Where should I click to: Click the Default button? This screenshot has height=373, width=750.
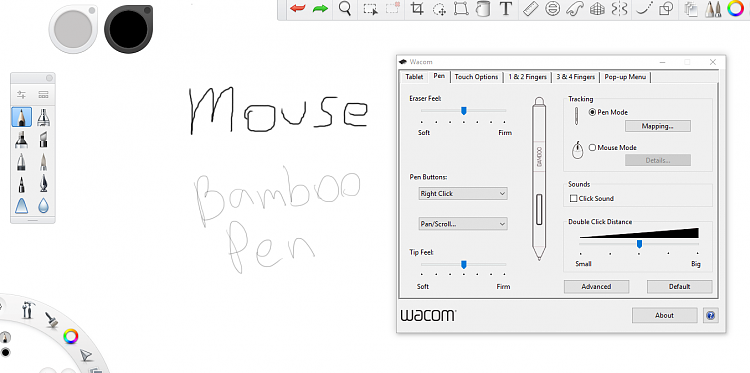pyautogui.click(x=680, y=287)
